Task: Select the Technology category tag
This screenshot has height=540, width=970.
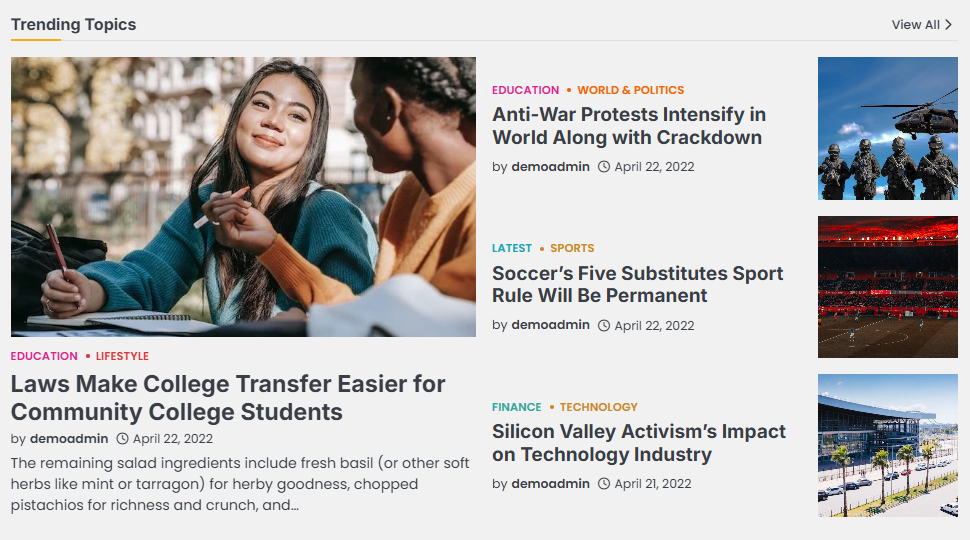Action: (598, 407)
